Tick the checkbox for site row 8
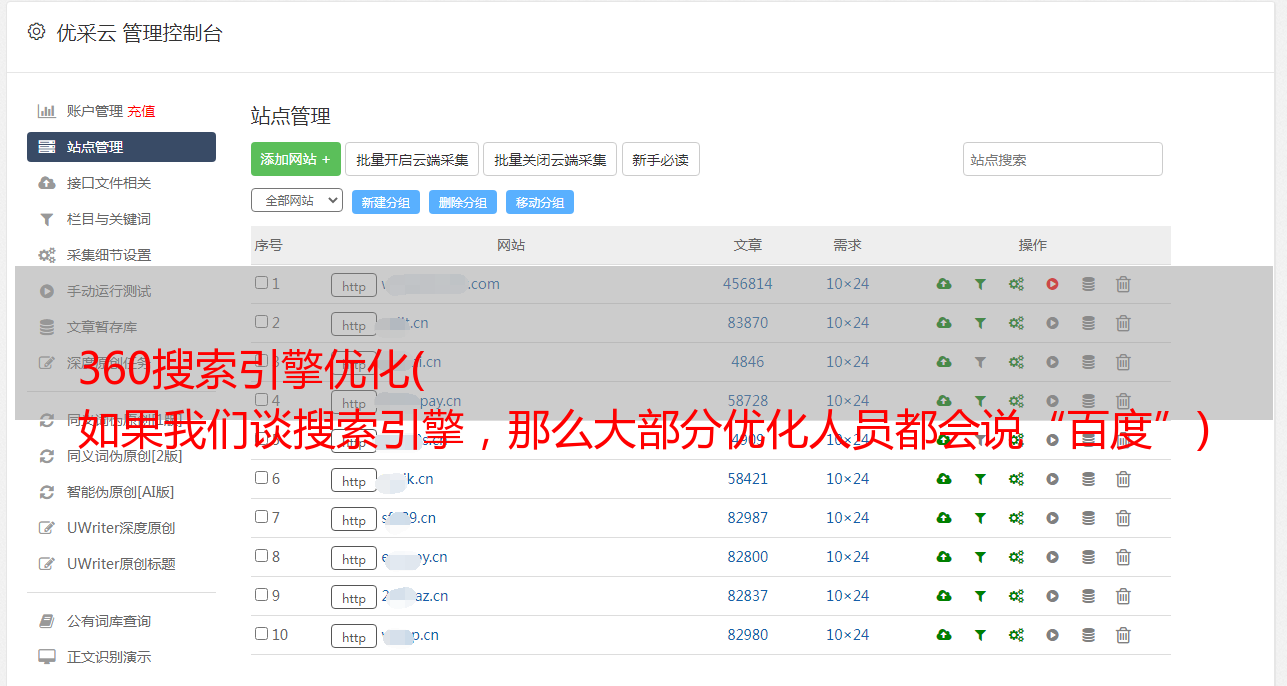 tap(261, 556)
